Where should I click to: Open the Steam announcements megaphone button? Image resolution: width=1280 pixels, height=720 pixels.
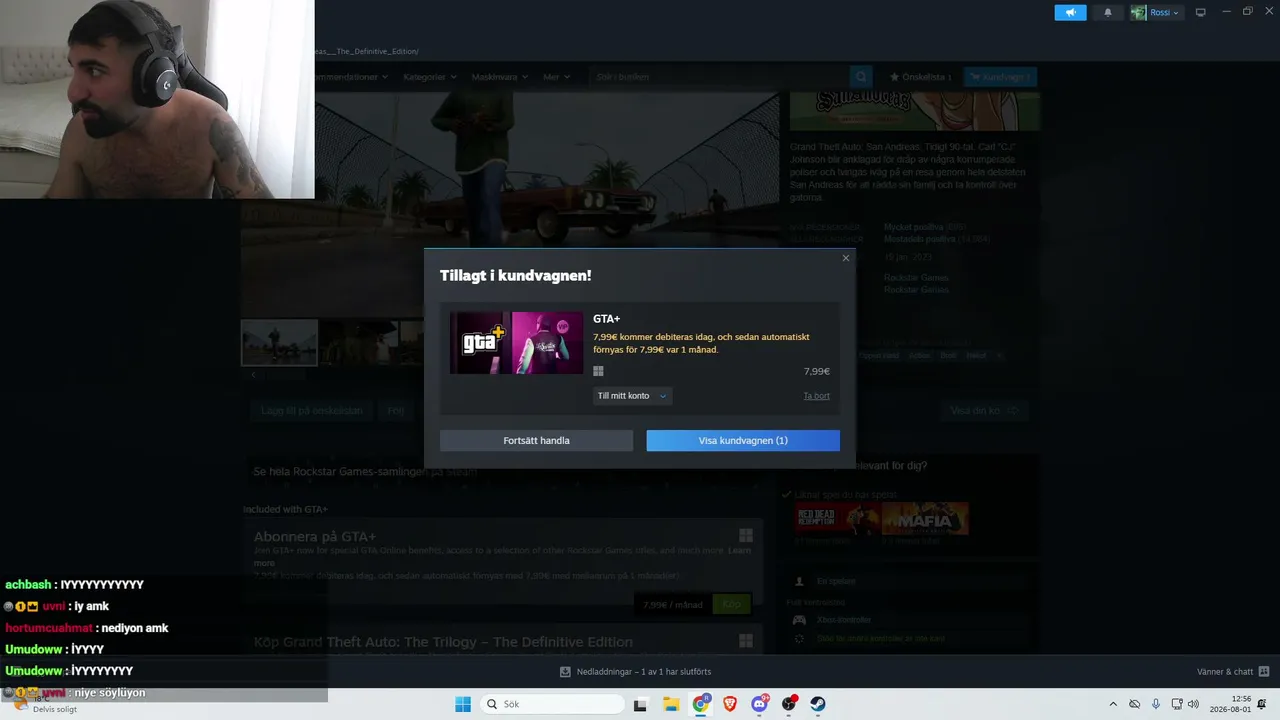(1070, 12)
